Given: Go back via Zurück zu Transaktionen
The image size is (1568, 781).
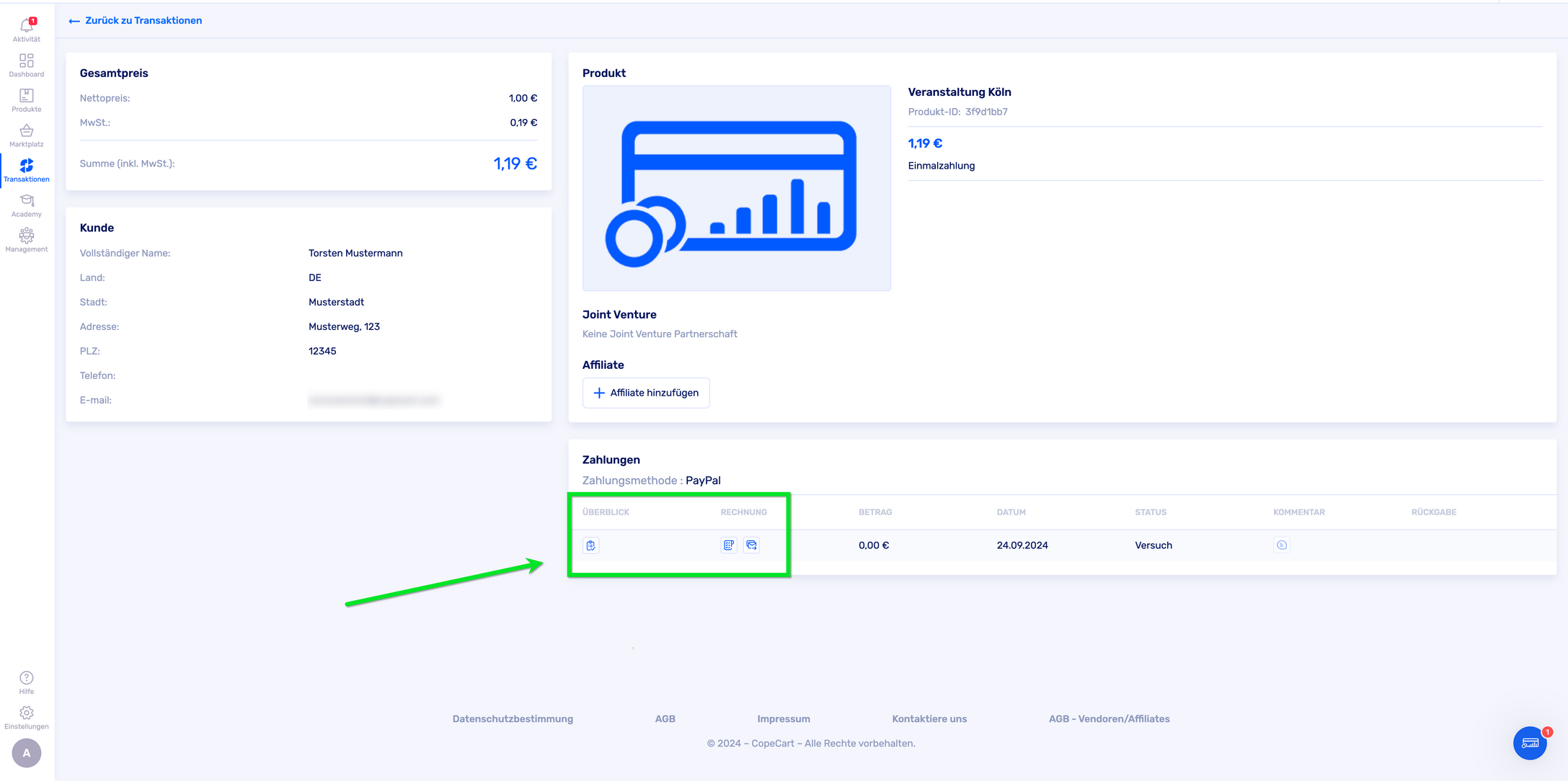Looking at the screenshot, I should point(136,20).
